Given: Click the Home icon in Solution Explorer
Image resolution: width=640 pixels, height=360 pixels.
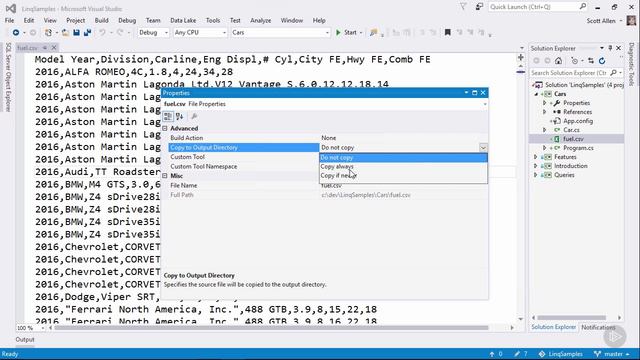Looking at the screenshot, I should tap(558, 61).
